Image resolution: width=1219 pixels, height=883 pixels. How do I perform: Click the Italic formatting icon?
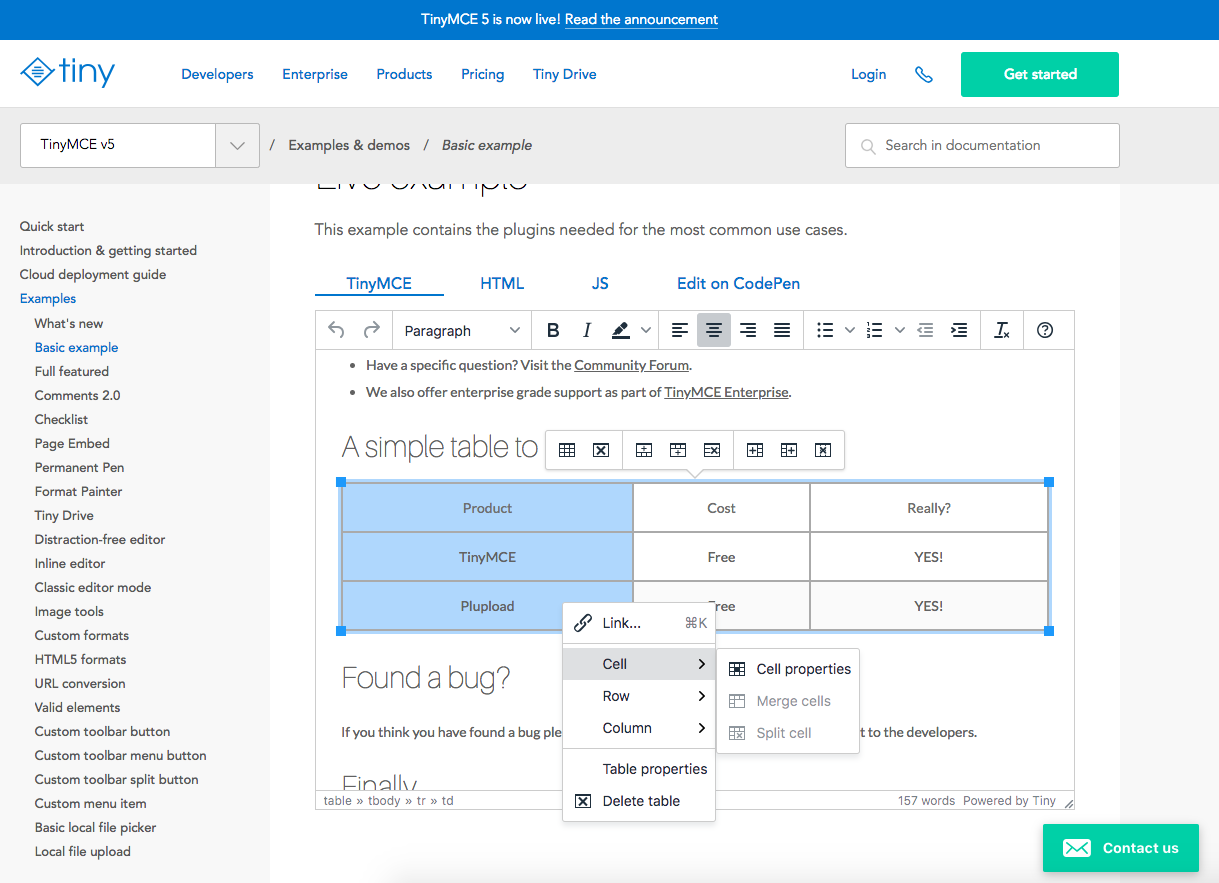click(587, 330)
